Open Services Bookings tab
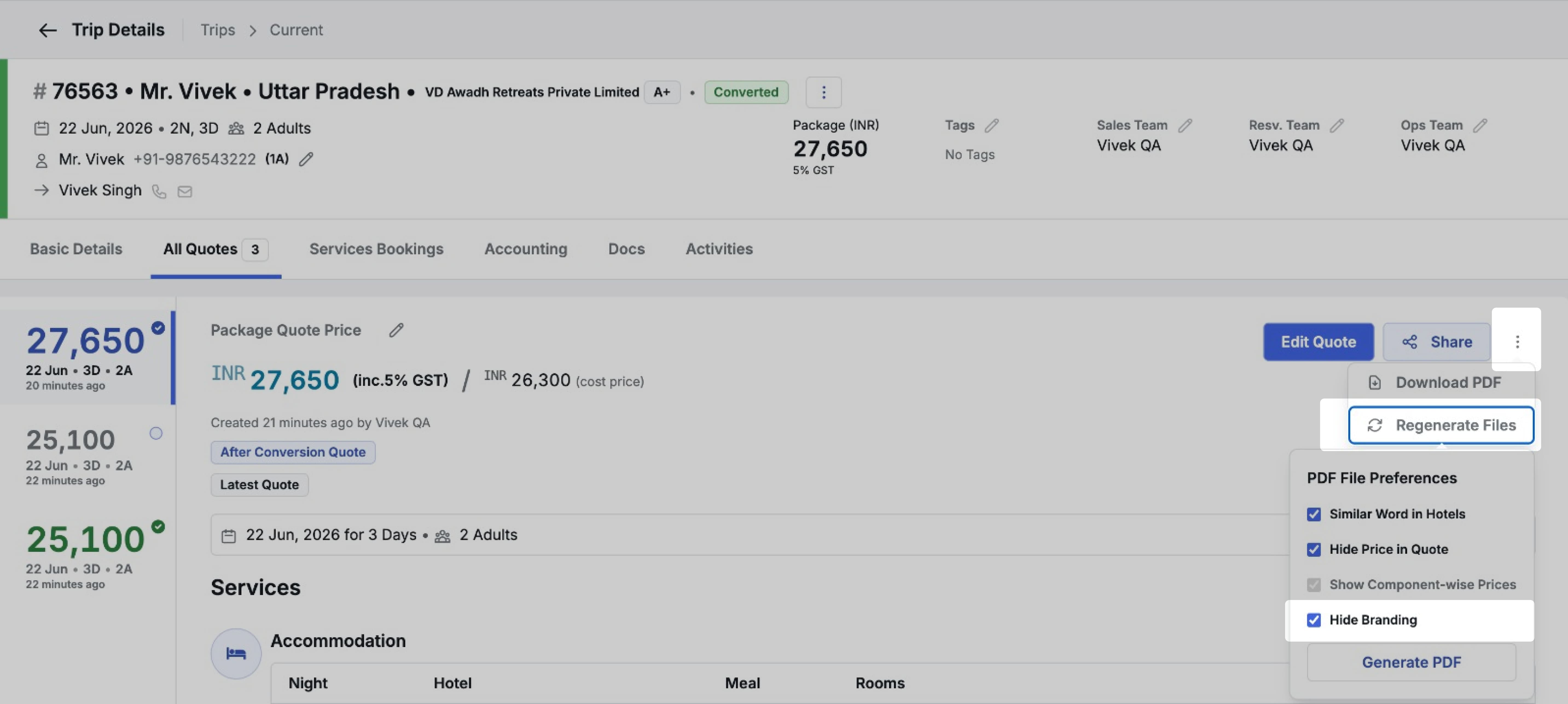Viewport: 1568px width, 704px height. 376,249
